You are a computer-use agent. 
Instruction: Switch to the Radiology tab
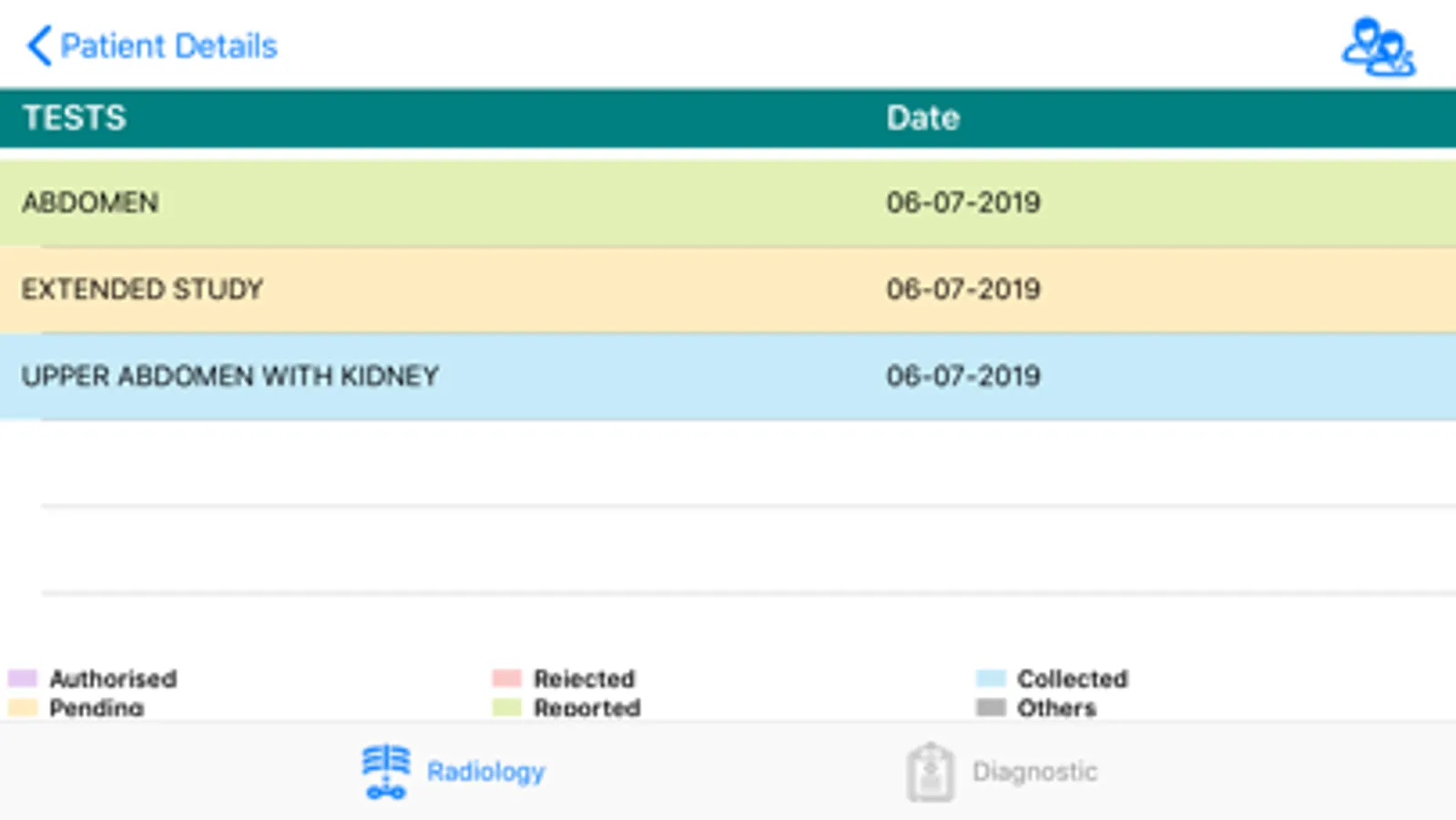click(x=485, y=772)
